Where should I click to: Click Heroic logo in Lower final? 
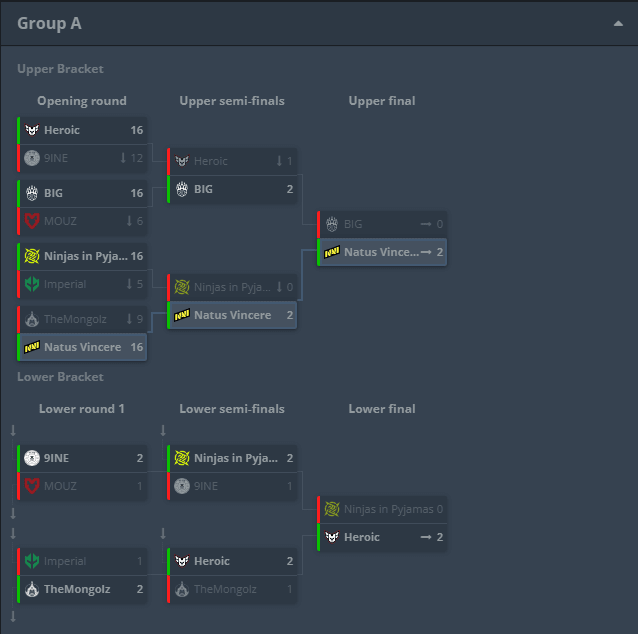332,537
